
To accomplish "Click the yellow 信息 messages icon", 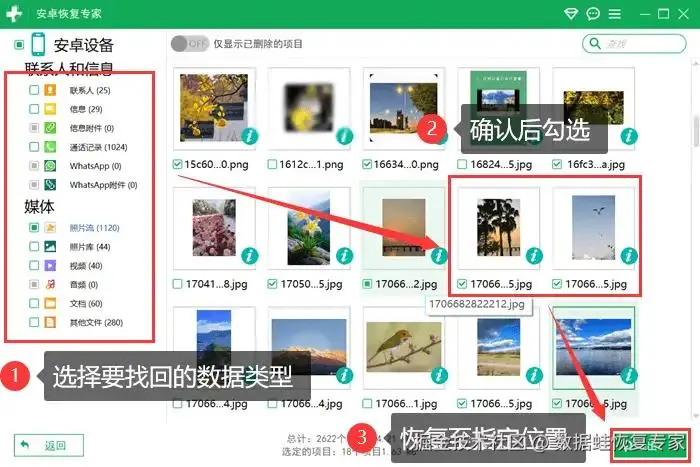I will [x=50, y=109].
